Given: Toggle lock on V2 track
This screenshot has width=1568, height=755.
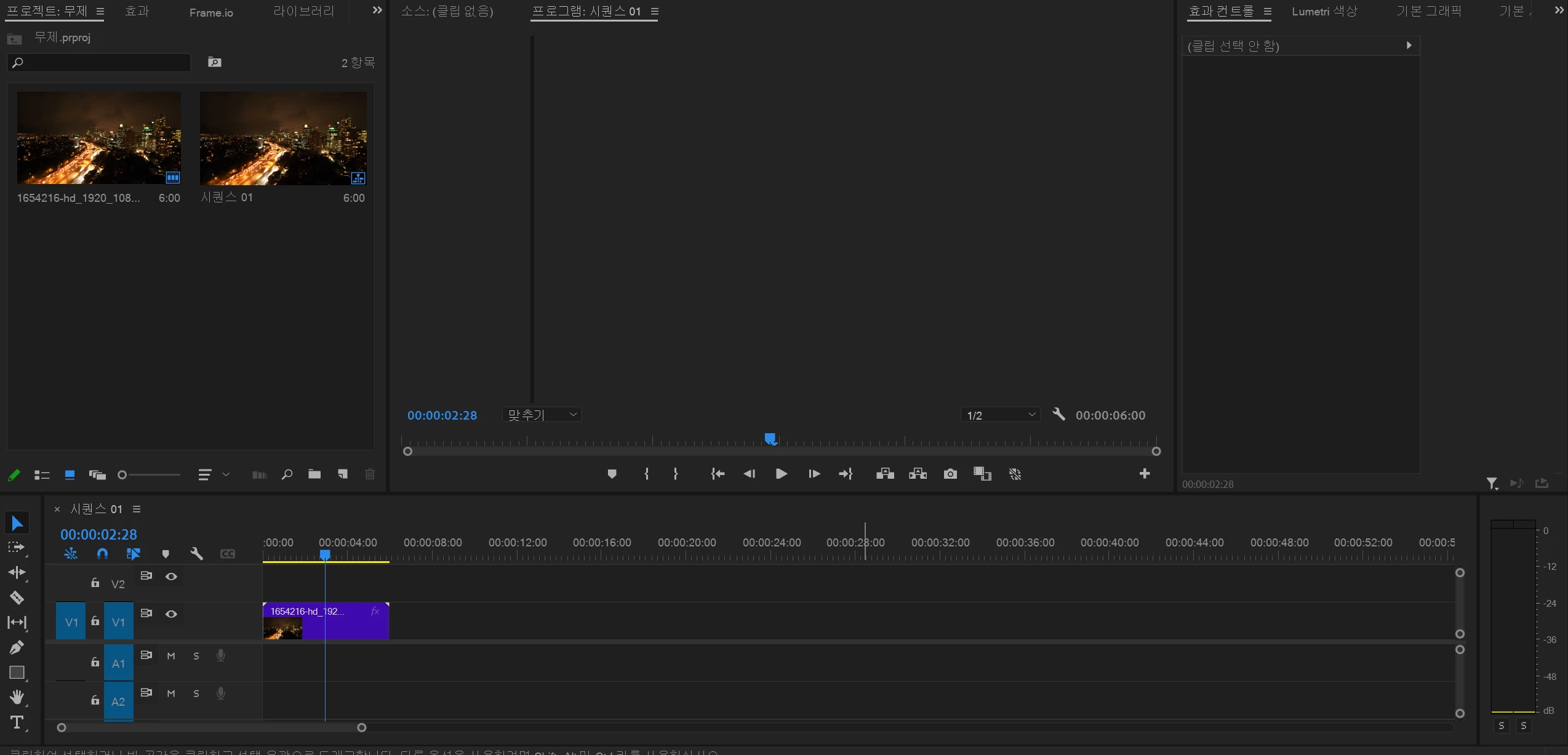Looking at the screenshot, I should pos(95,583).
